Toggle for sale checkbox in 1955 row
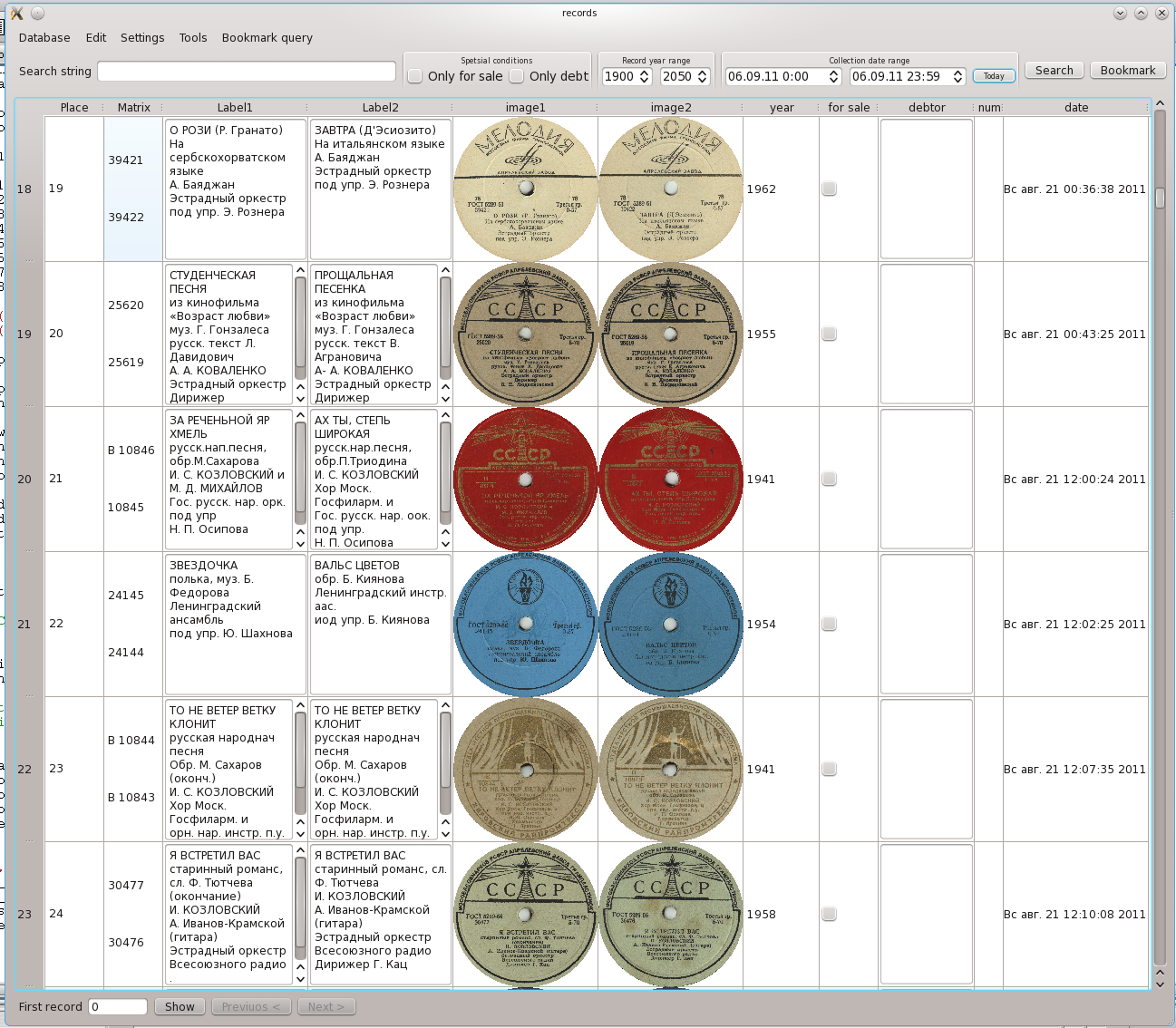This screenshot has height=1028, width=1176. point(829,334)
